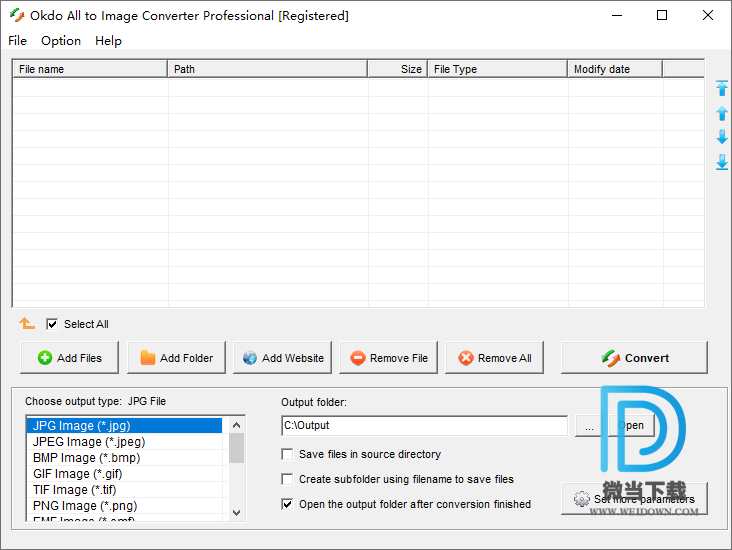Maximize the Okdo converter window
The height and width of the screenshot is (550, 732).
click(x=662, y=15)
